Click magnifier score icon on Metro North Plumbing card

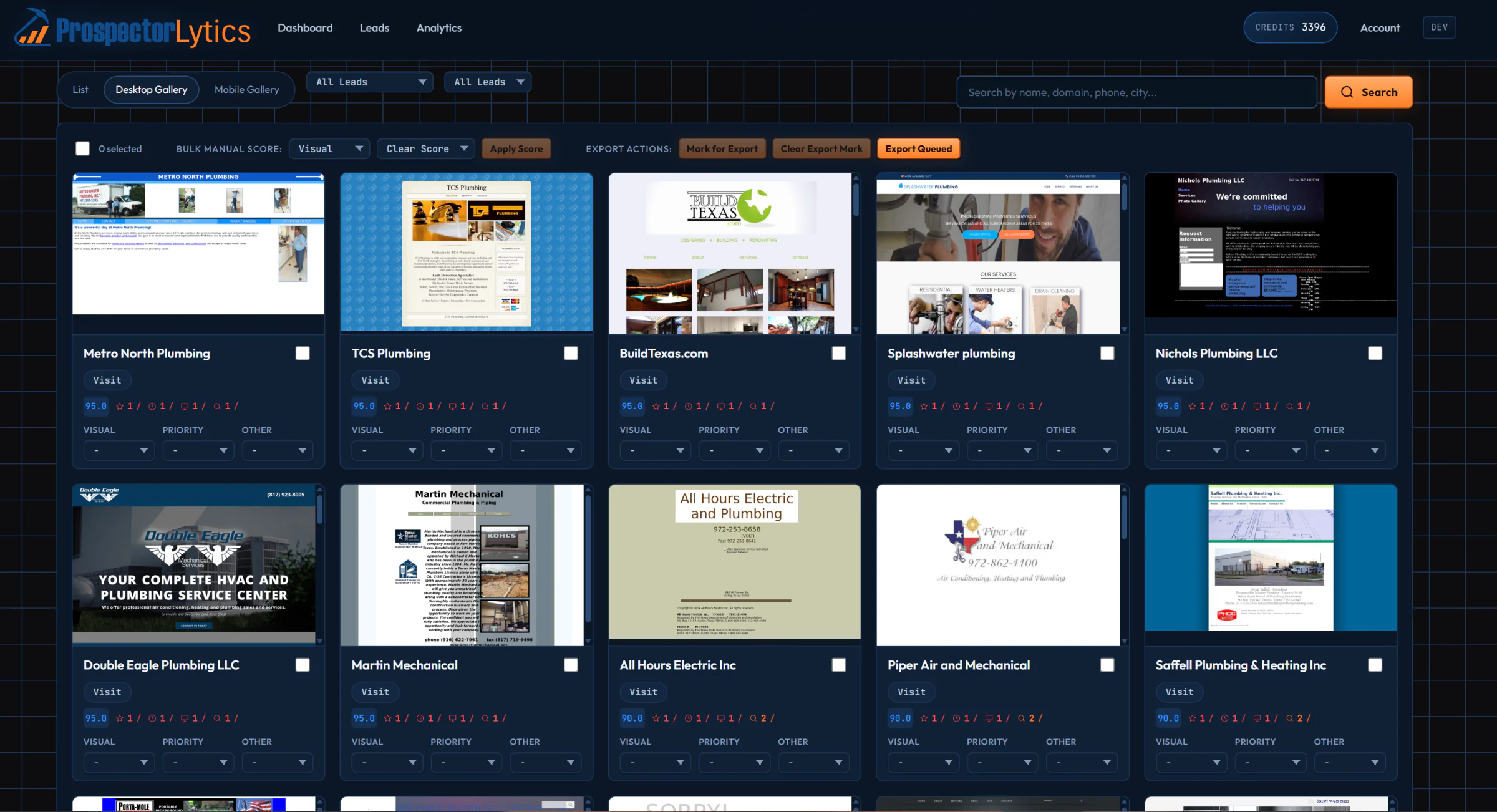pyautogui.click(x=217, y=407)
